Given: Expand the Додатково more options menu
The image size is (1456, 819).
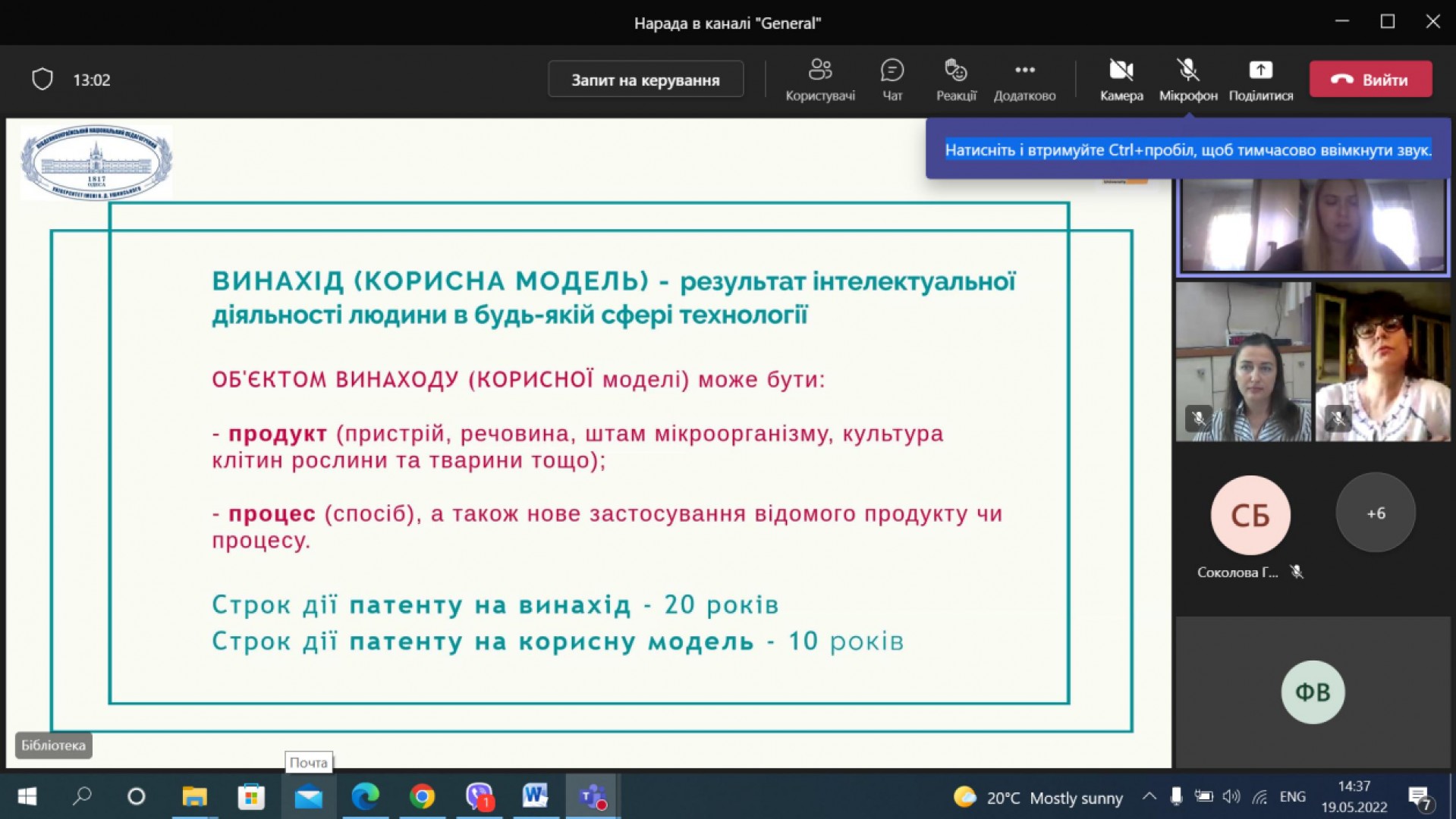Looking at the screenshot, I should tap(1024, 79).
